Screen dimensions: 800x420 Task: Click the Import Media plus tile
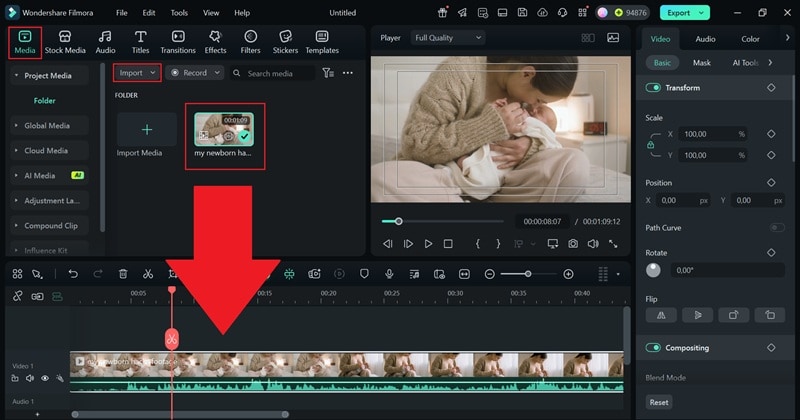(147, 130)
